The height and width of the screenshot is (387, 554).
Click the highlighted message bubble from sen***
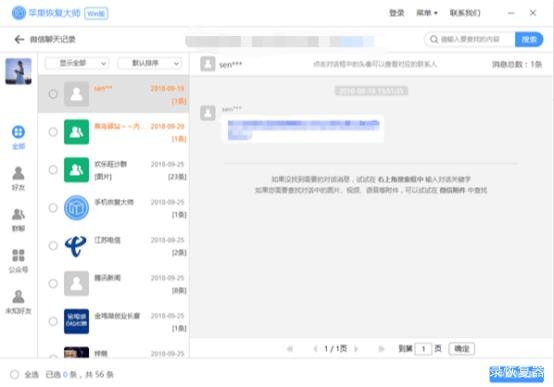(303, 129)
